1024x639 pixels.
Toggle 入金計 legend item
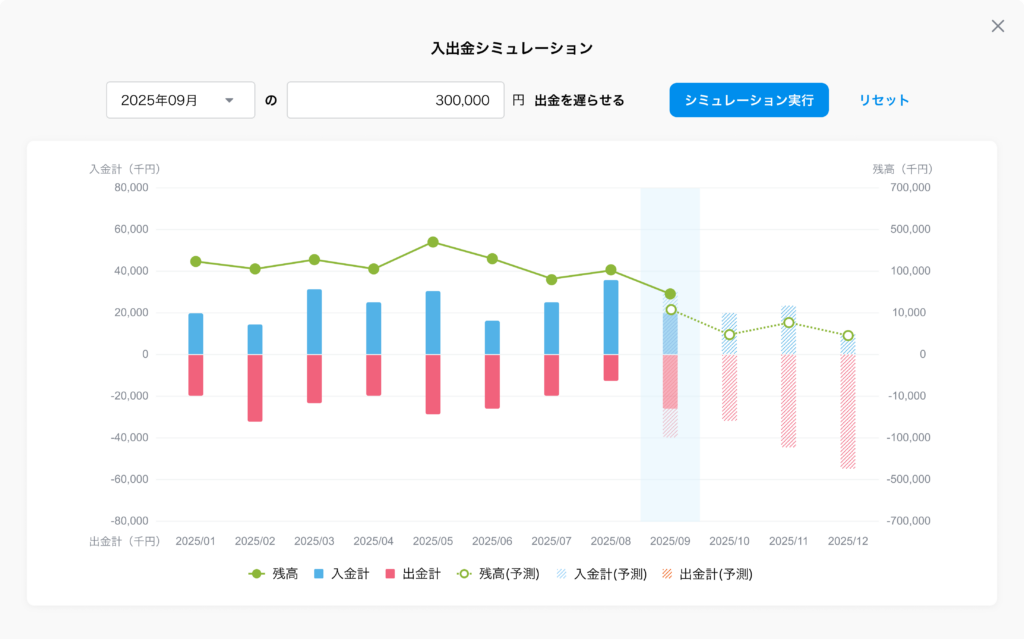pos(342,574)
